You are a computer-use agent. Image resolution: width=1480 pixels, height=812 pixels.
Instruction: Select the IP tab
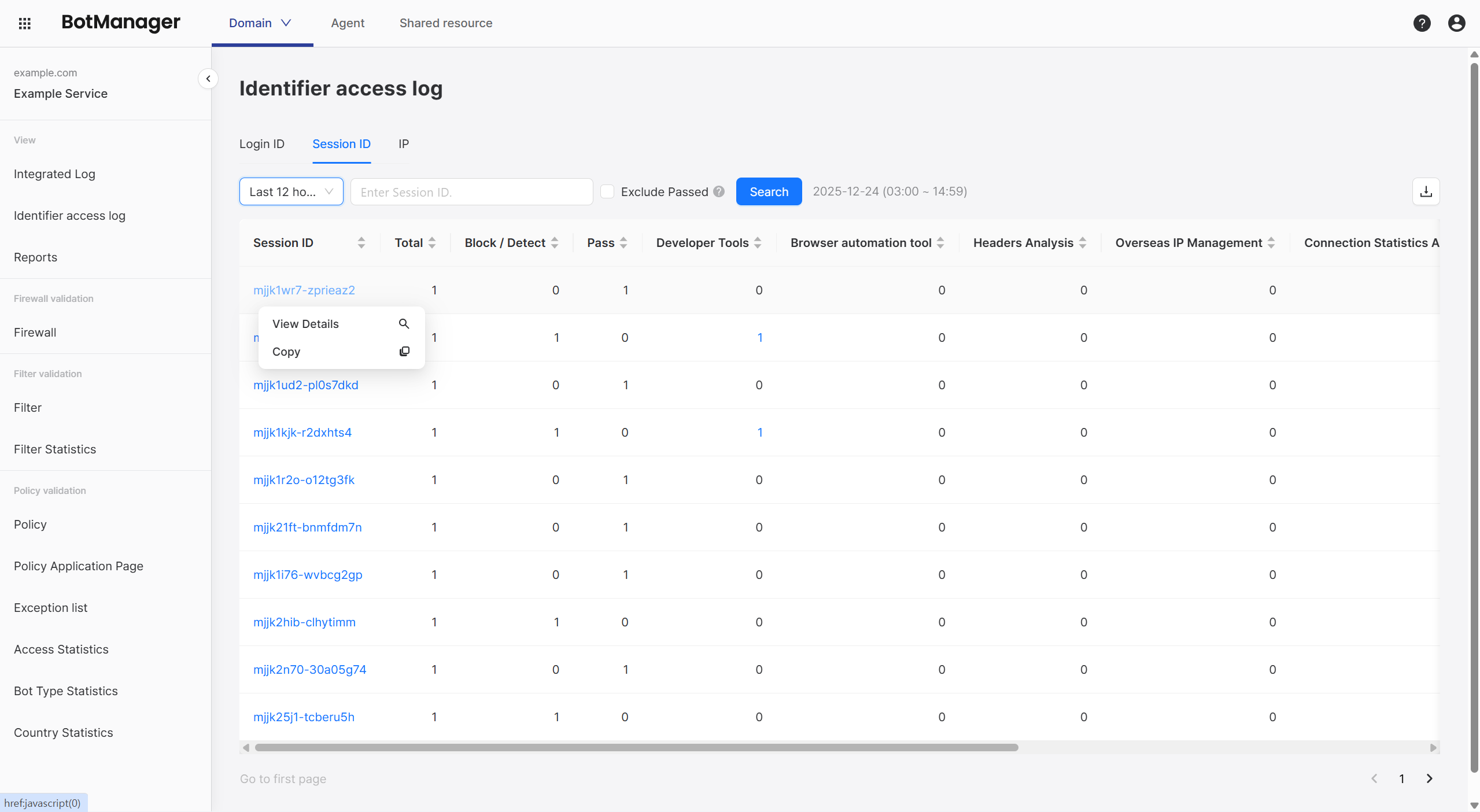point(404,144)
